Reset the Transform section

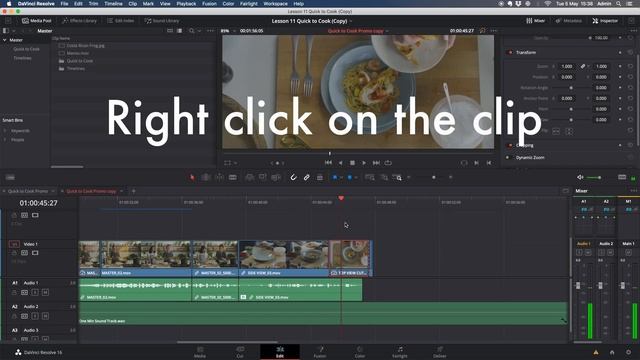tap(630, 52)
